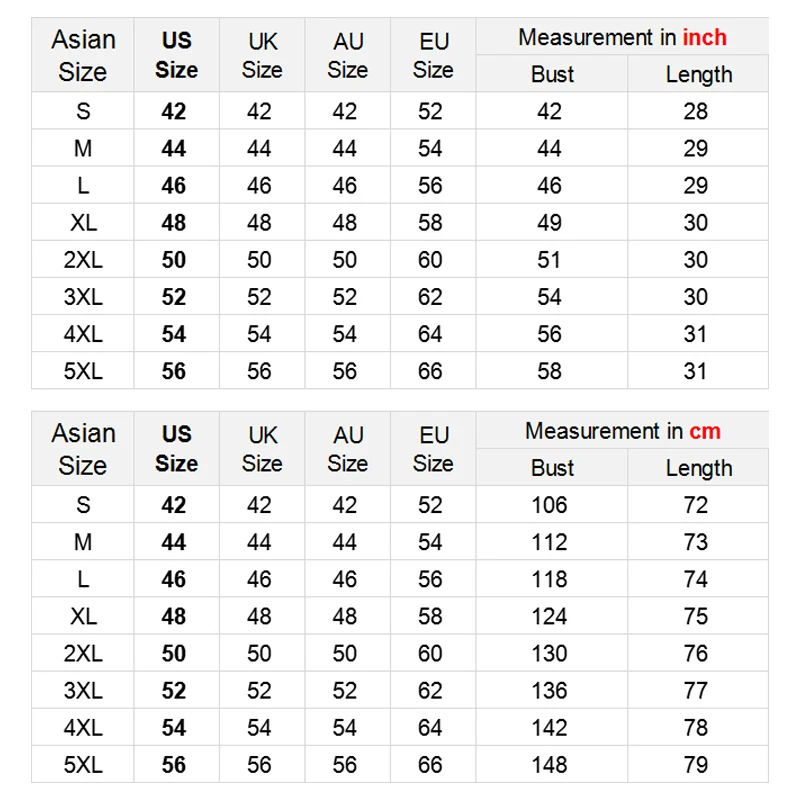This screenshot has height=800, width=800.
Task: Click the "Length" header in cm table
Action: tap(698, 468)
